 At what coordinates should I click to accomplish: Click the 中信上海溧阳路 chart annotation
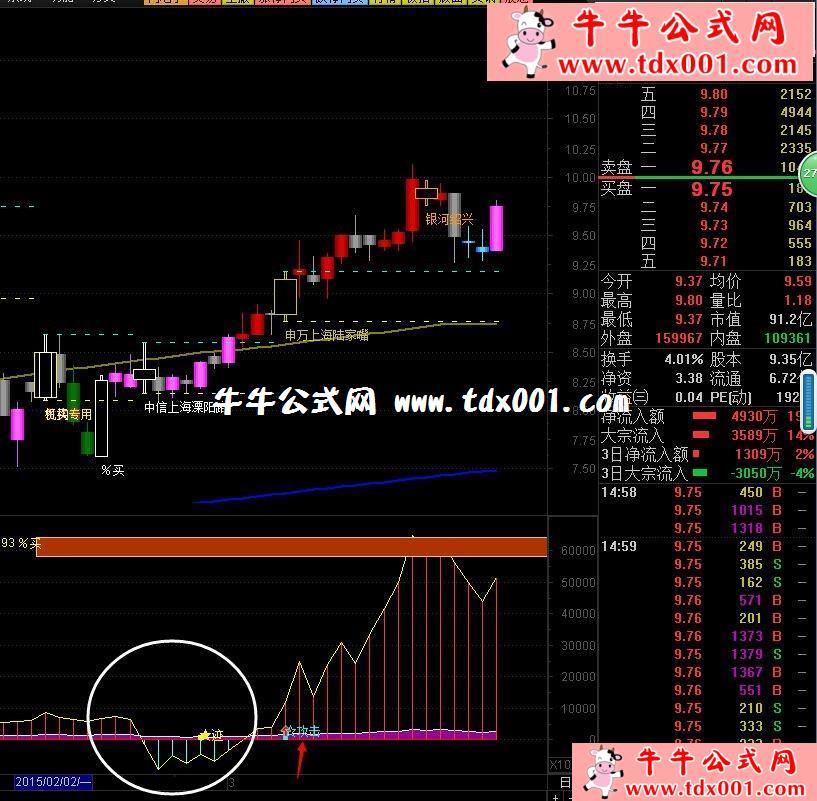tap(184, 407)
